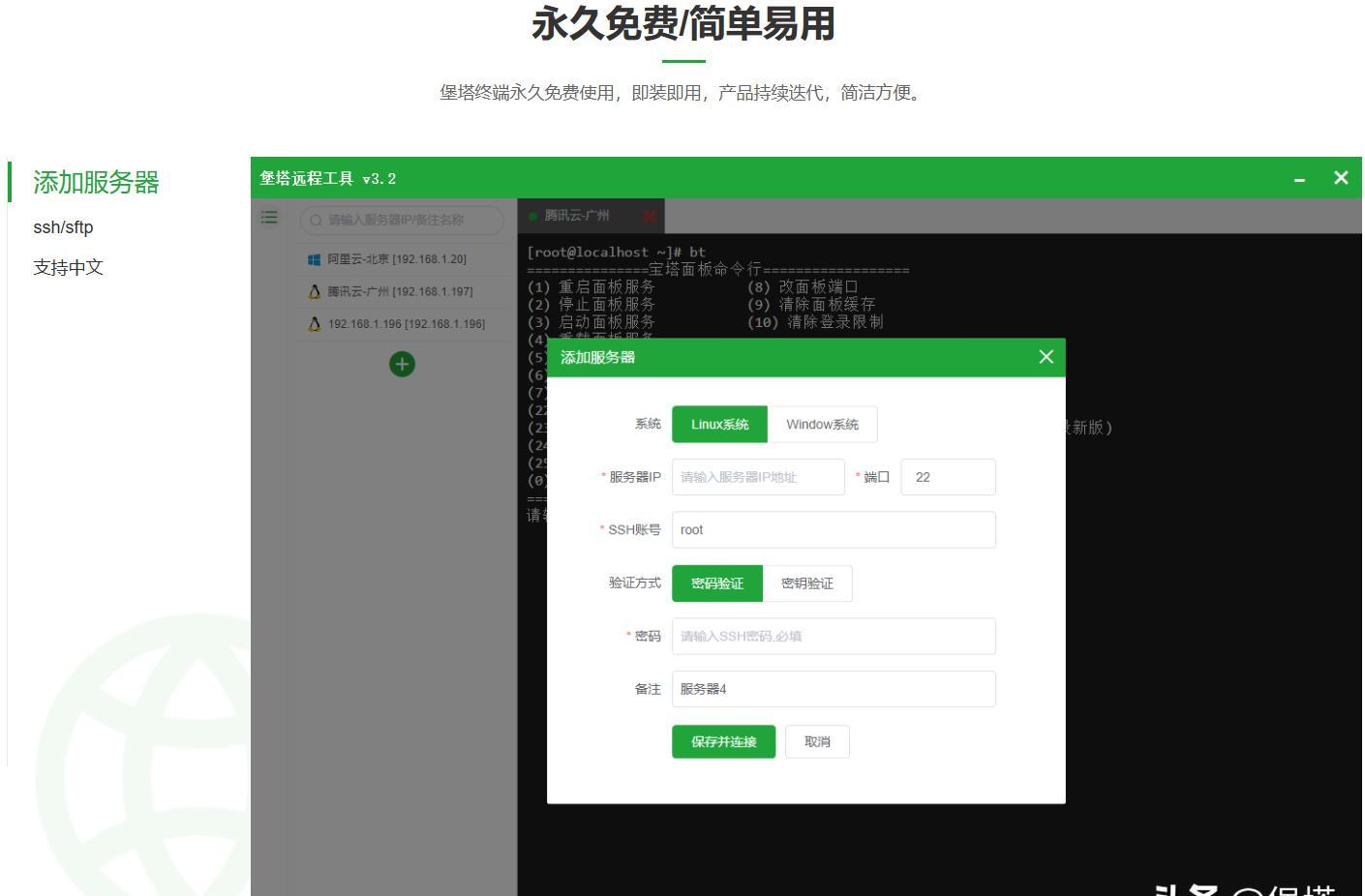Click the SSH账号 field containing root
Viewport: 1365px width, 896px height.
[x=834, y=530]
